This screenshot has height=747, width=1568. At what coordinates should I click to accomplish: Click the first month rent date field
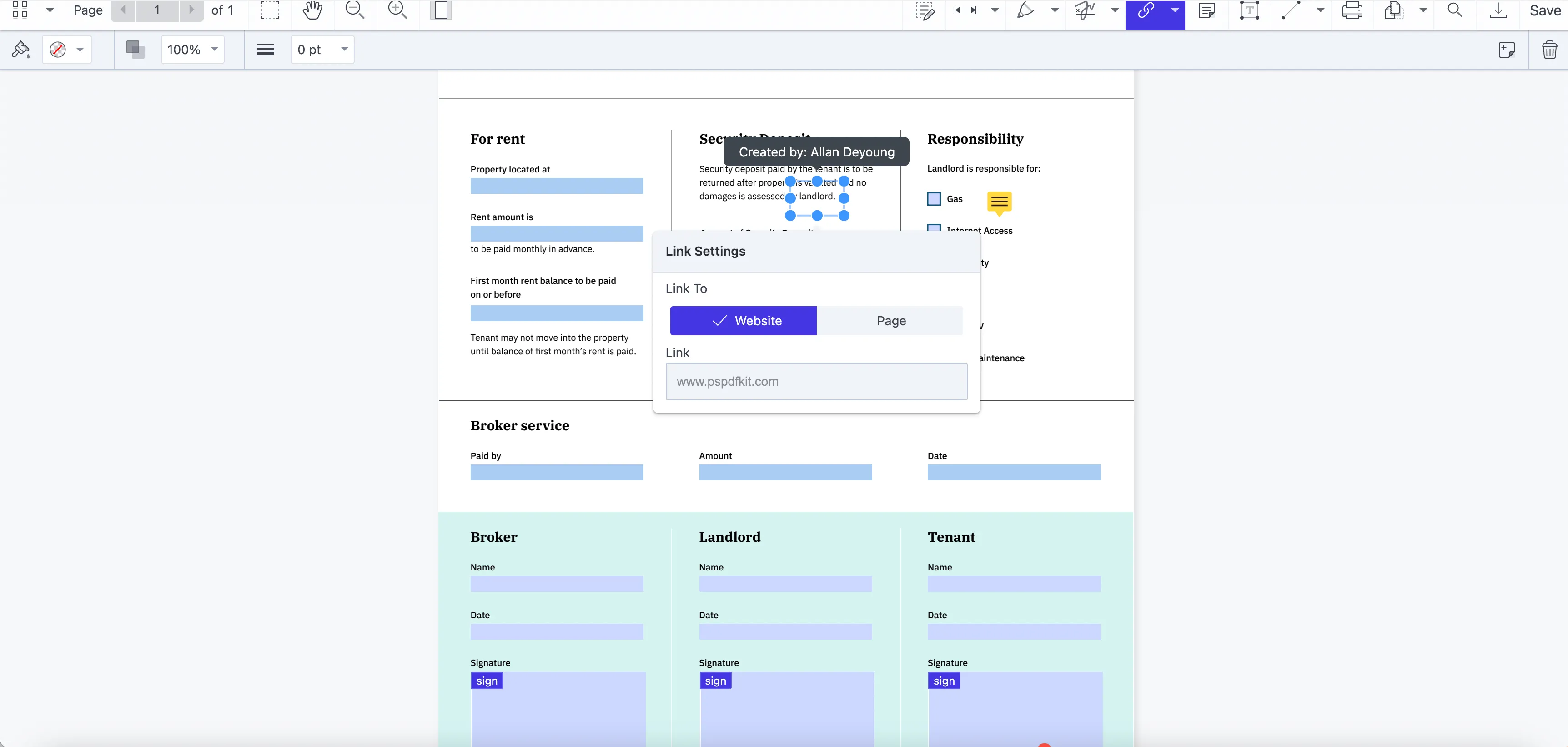tap(556, 313)
